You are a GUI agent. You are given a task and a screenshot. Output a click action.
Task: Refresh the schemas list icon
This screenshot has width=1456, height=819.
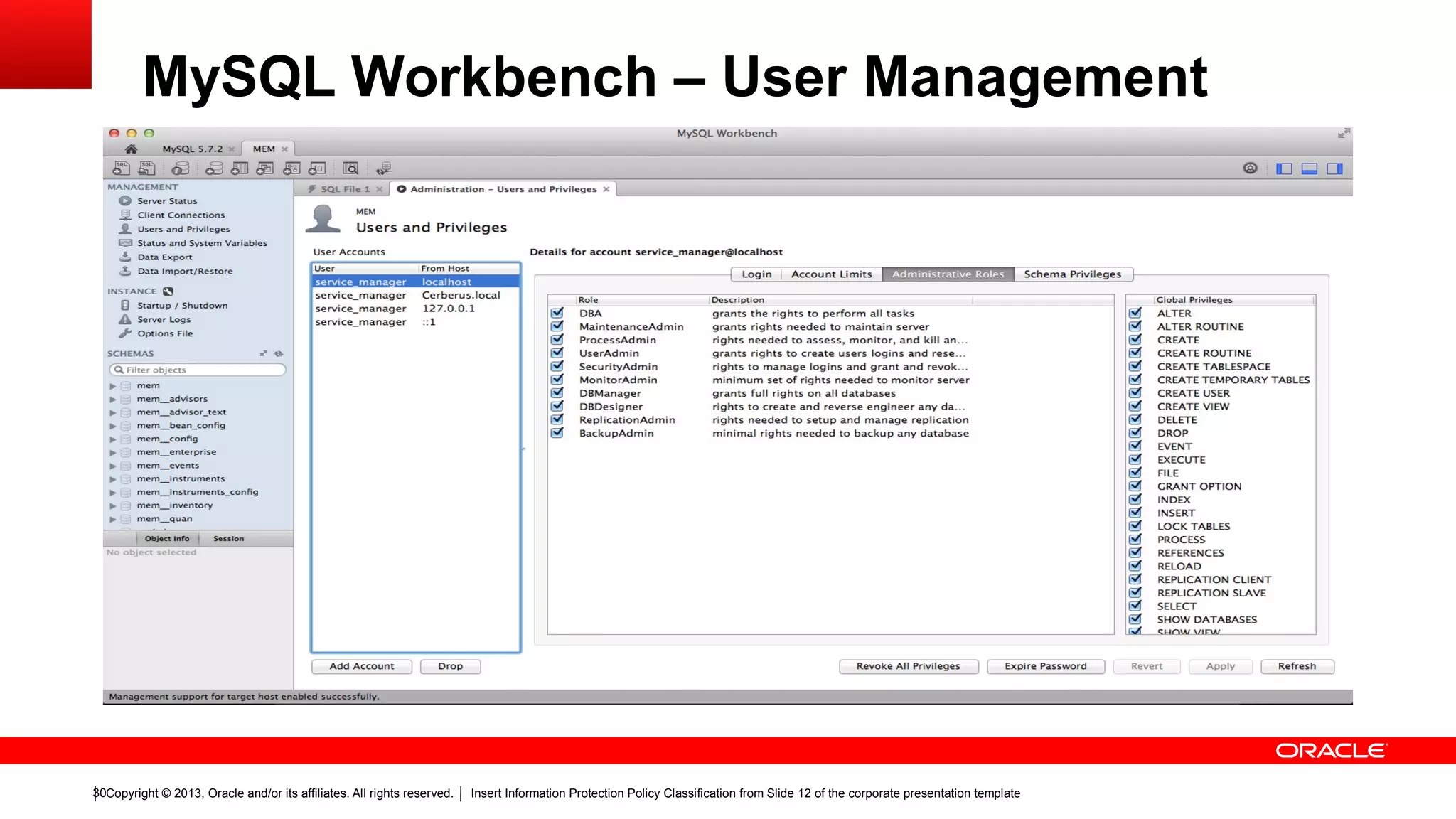coord(279,353)
